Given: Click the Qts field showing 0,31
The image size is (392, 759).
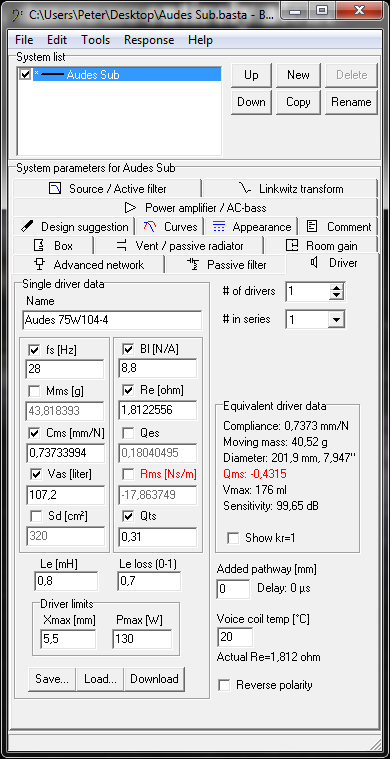Looking at the screenshot, I should tap(158, 537).
